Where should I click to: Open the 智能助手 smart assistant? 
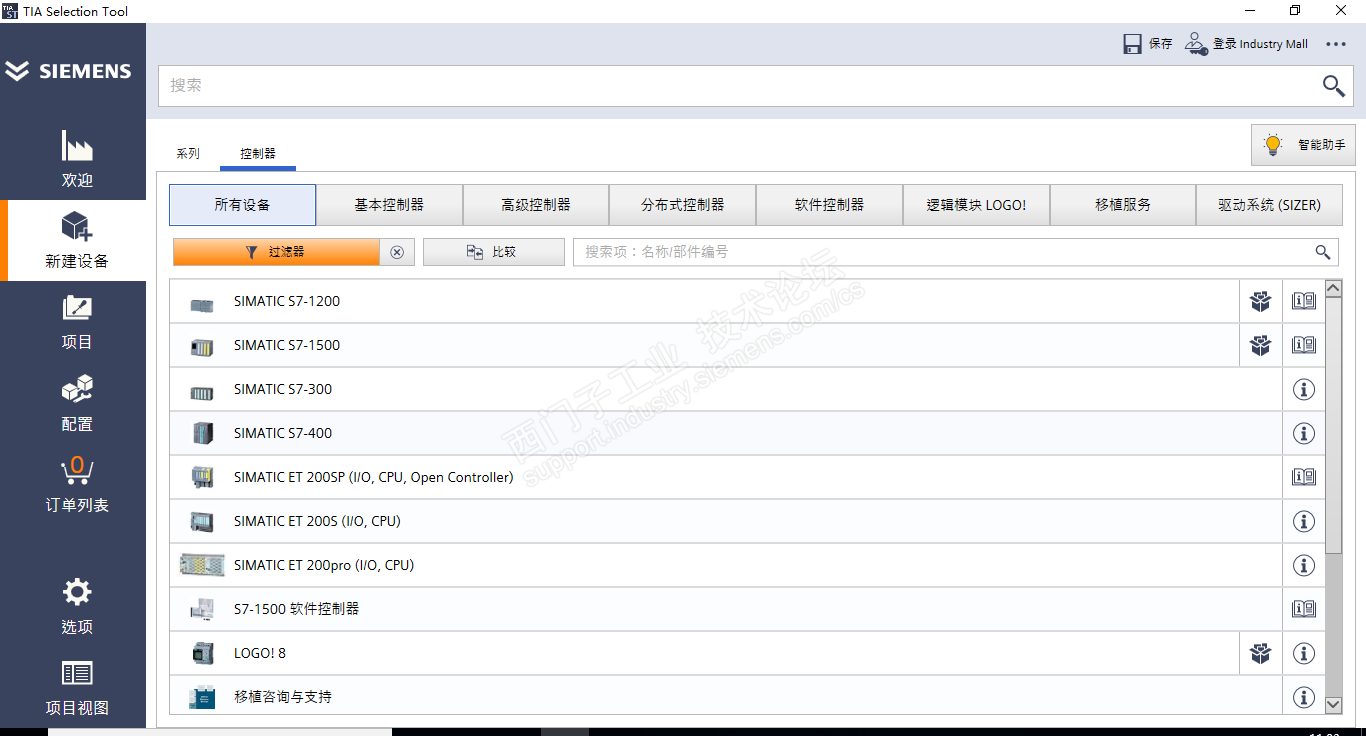(x=1303, y=145)
